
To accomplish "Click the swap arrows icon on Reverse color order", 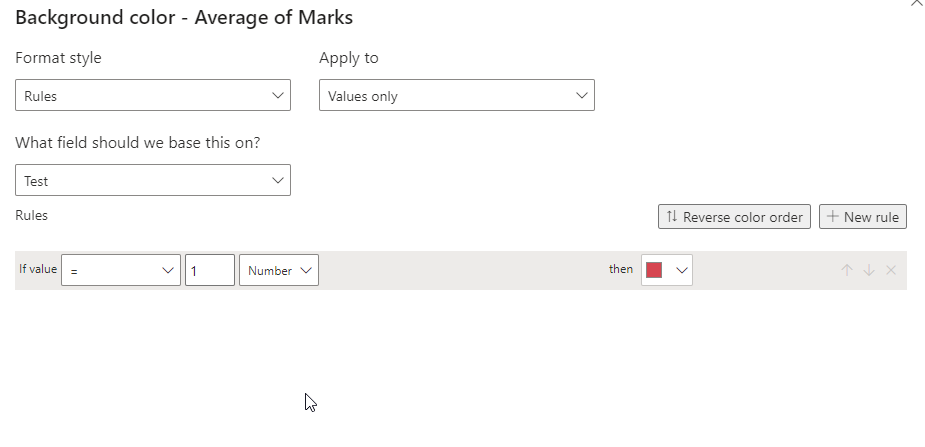I will pos(672,216).
